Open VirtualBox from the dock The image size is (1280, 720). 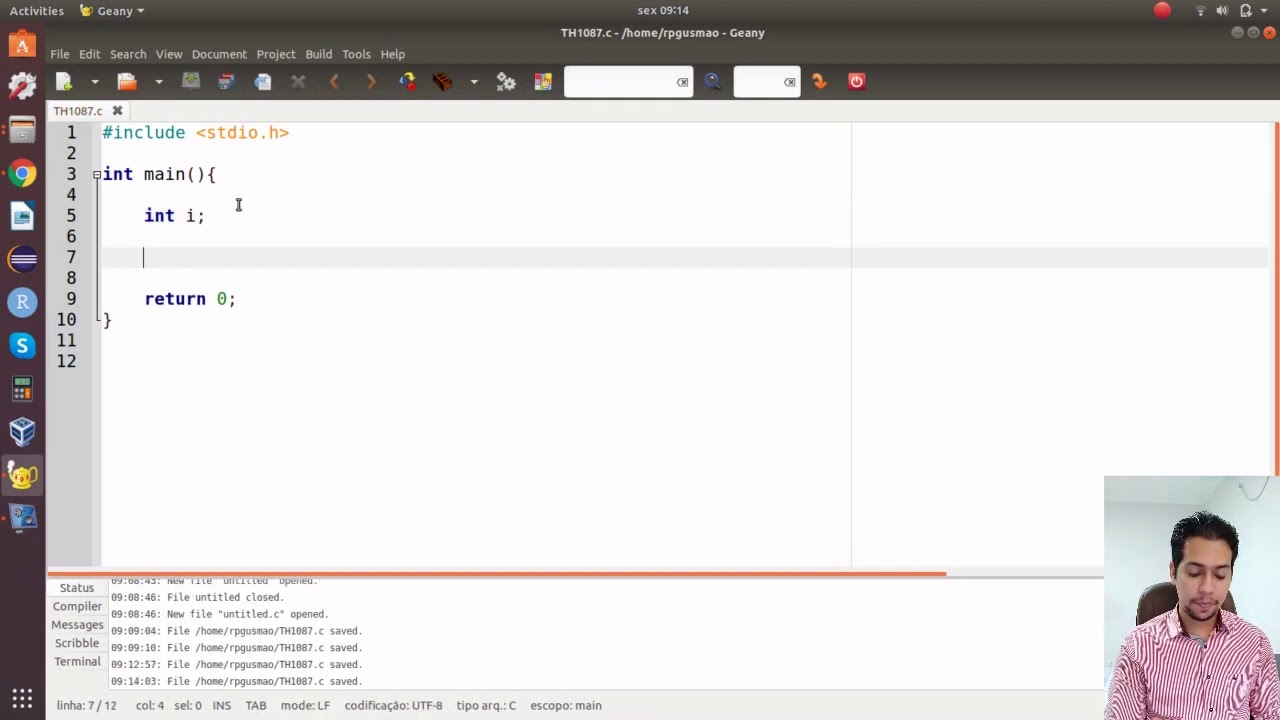tap(22, 431)
